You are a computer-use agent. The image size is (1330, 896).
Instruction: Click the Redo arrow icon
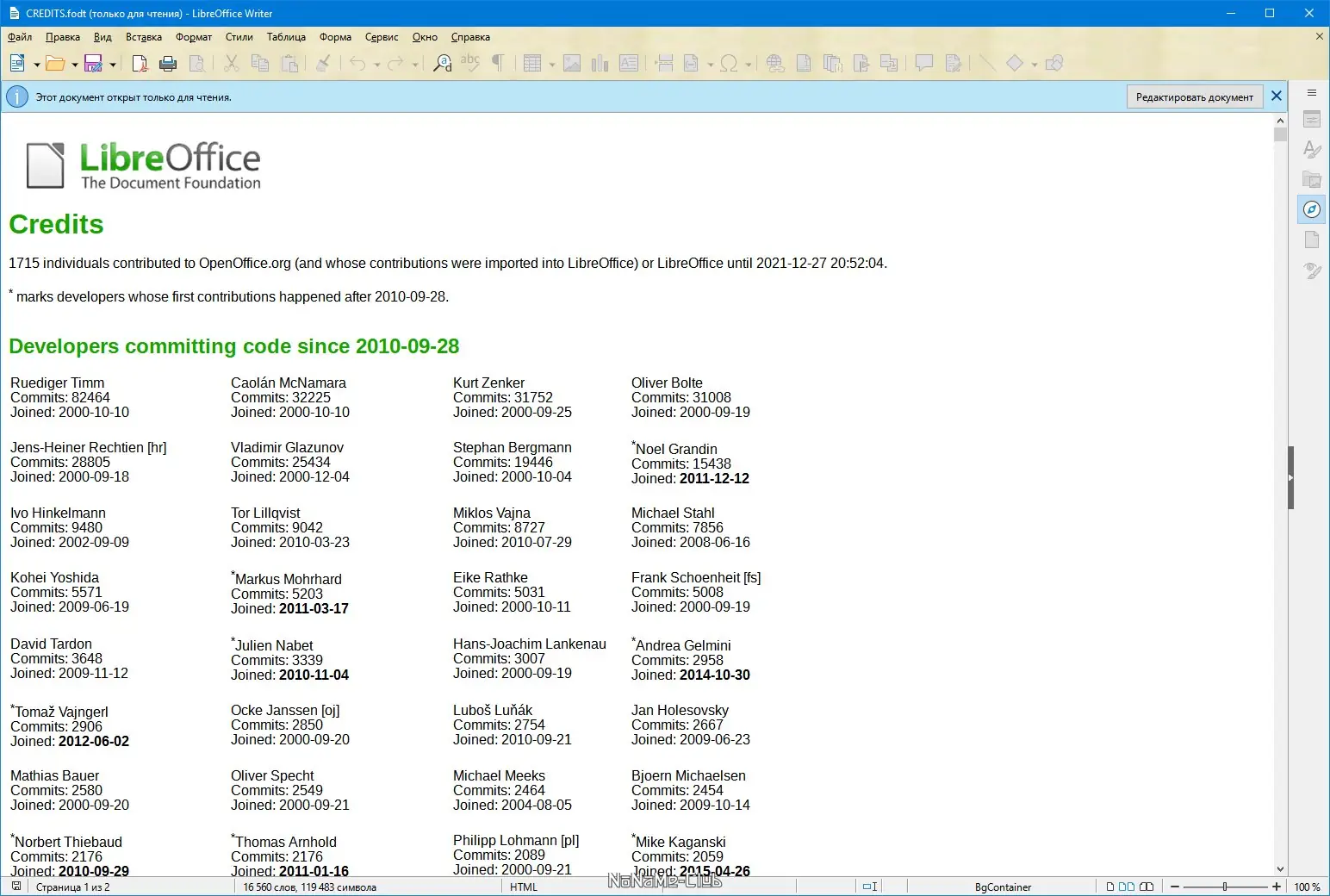395,63
